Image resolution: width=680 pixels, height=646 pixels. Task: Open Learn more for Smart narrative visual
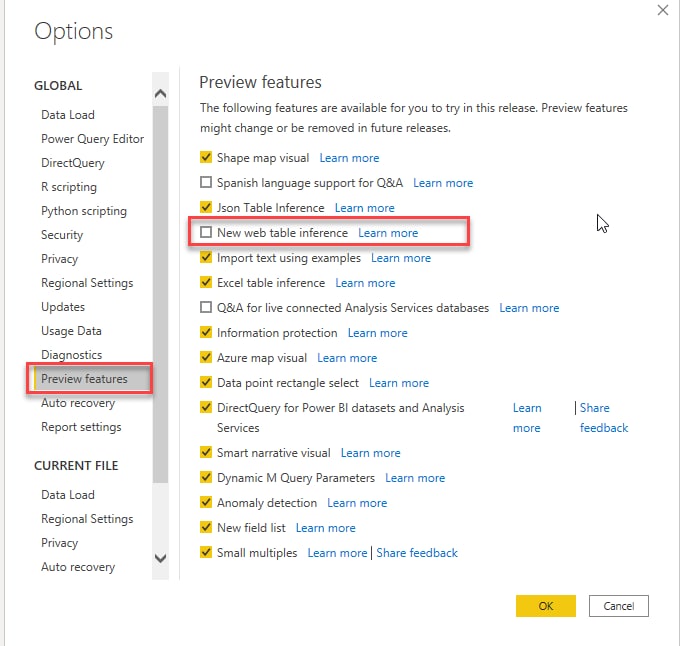[370, 453]
